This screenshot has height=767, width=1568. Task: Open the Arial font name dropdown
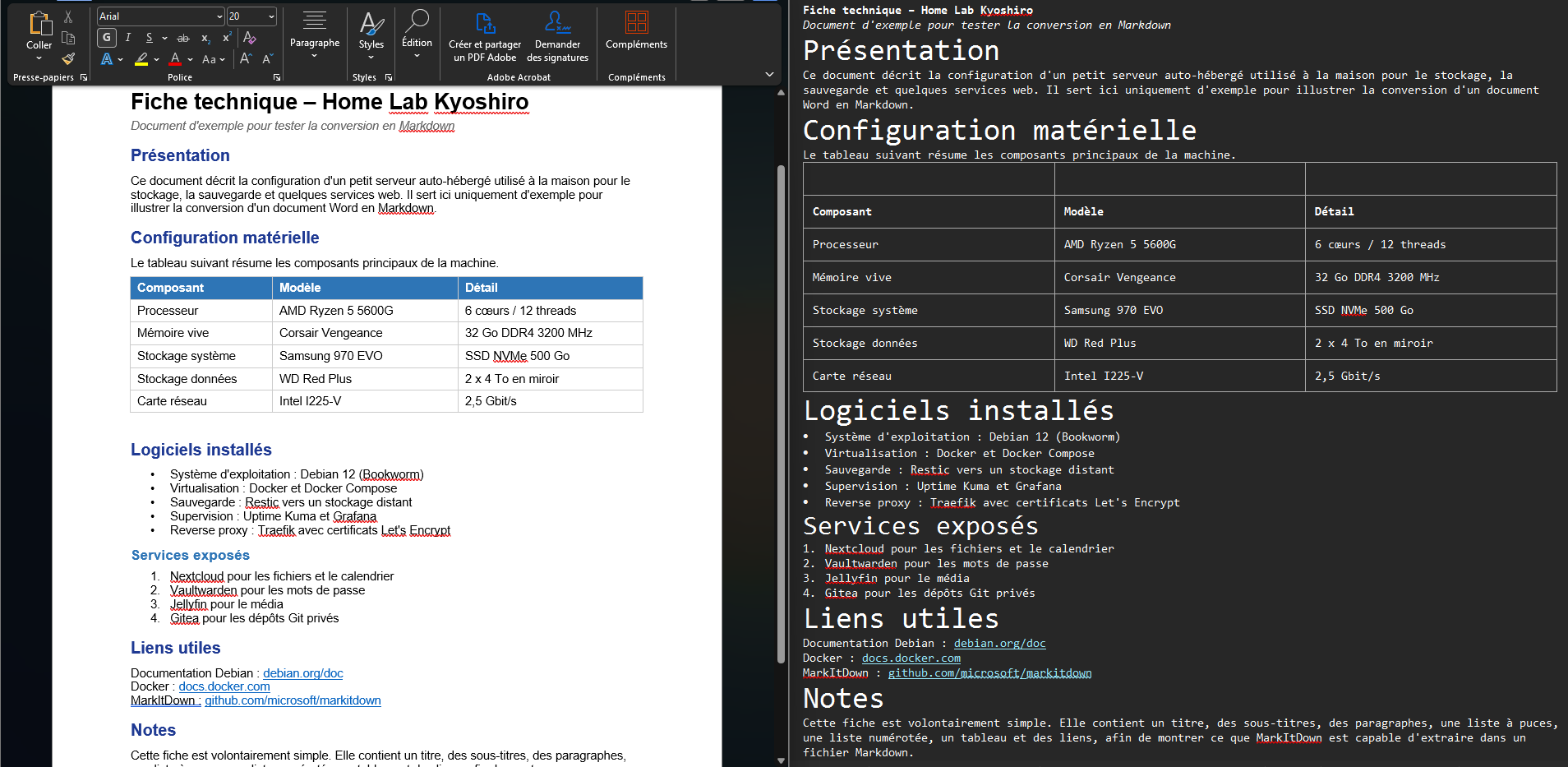click(219, 16)
